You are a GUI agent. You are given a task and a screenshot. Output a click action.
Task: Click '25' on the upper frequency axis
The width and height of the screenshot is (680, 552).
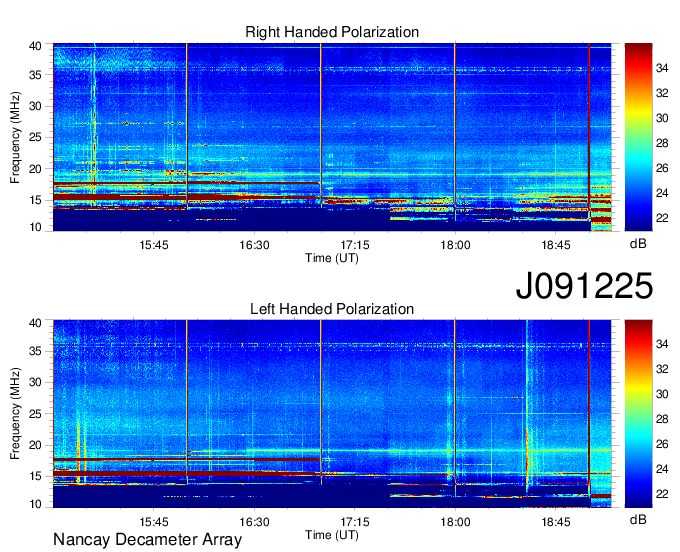click(35, 137)
